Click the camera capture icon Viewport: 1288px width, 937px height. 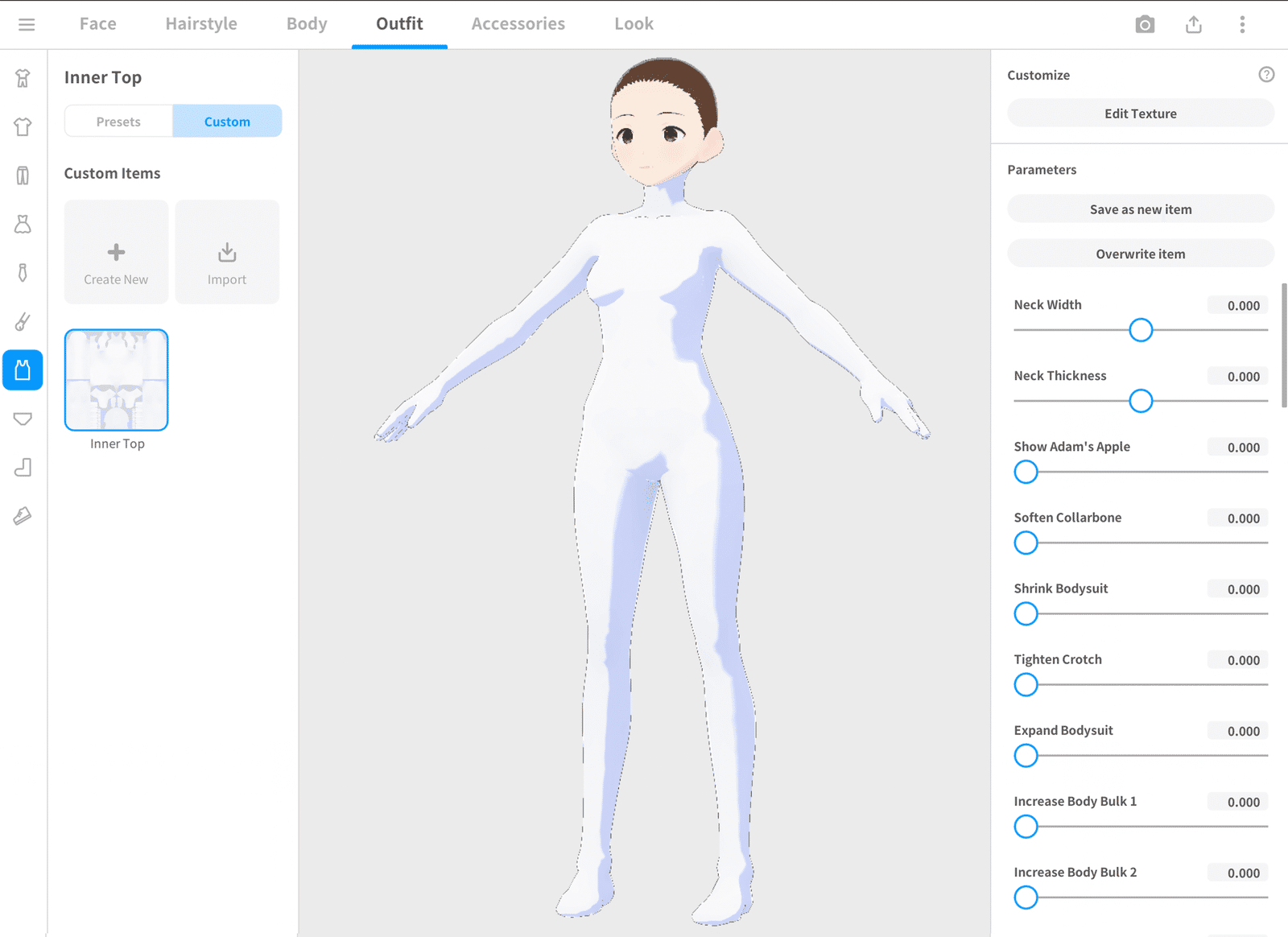[x=1145, y=24]
